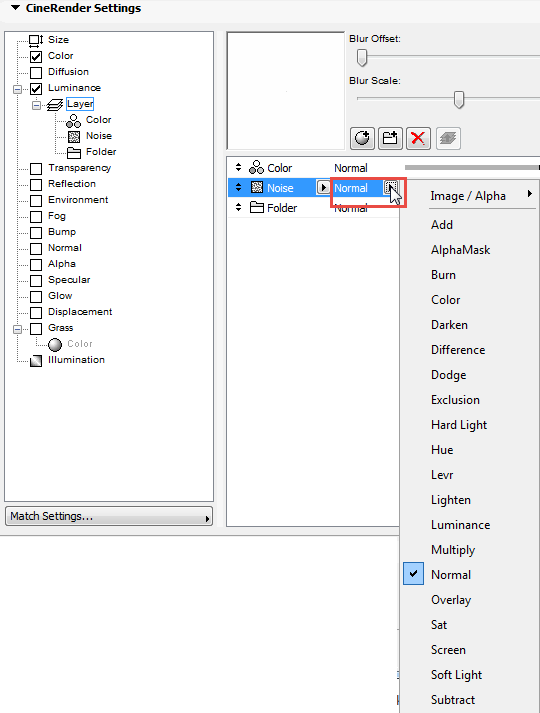Enable the Glow checkbox
Image resolution: width=540 pixels, height=713 pixels.
[36, 296]
